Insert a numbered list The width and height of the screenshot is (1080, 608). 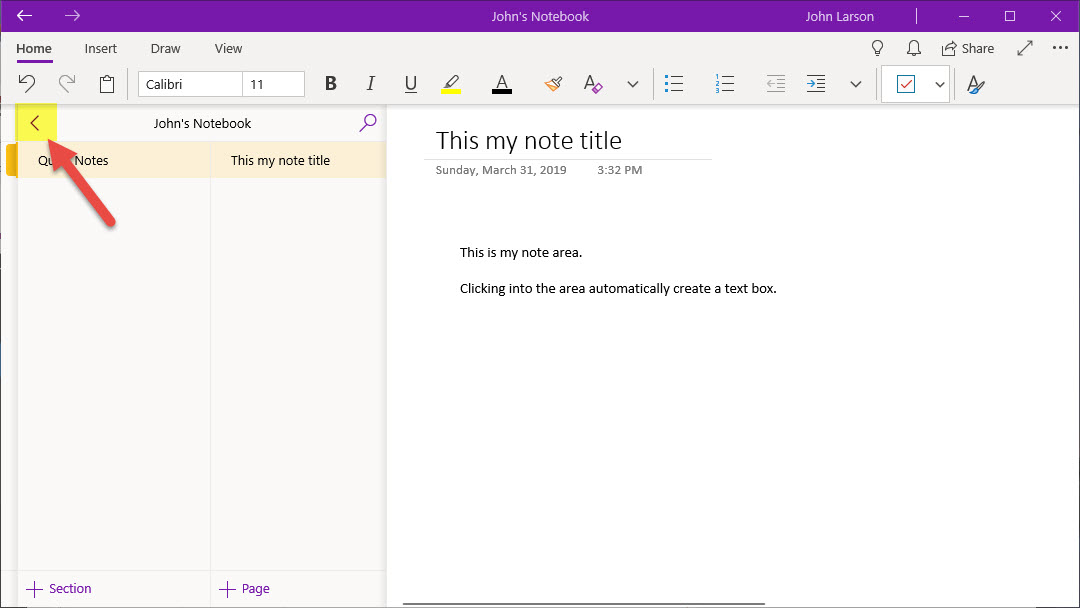tap(725, 84)
